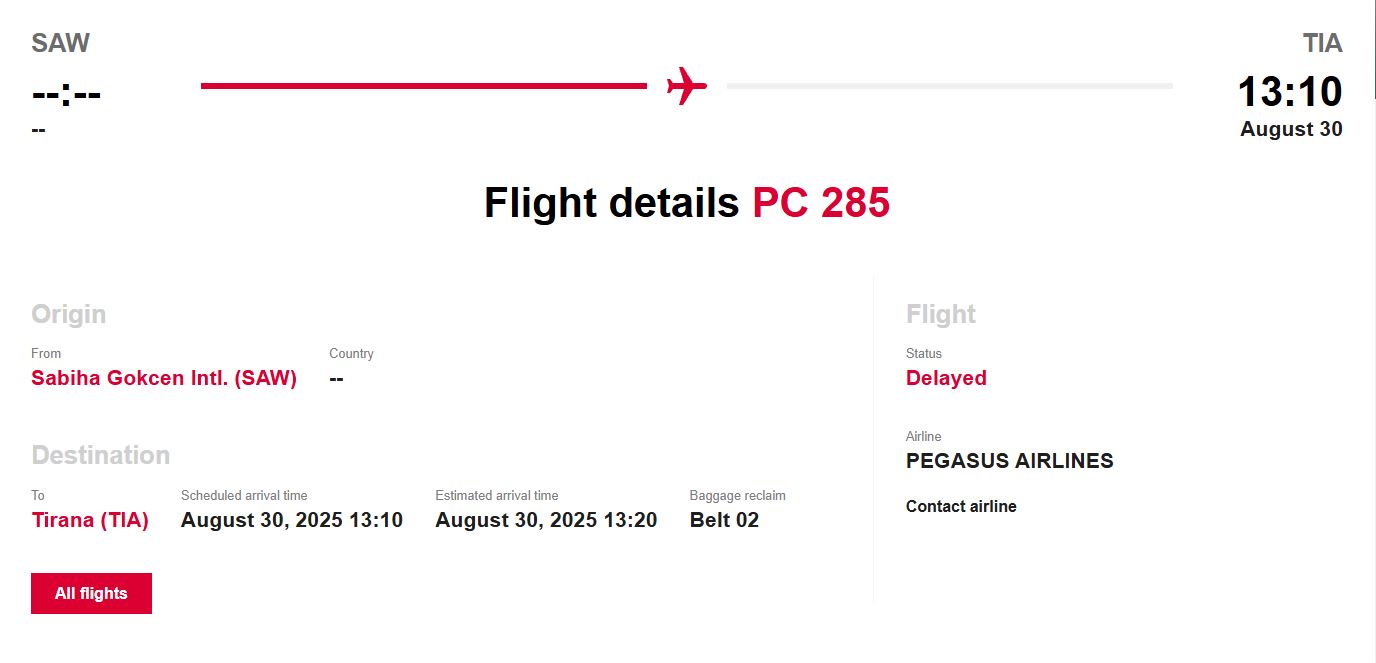The width and height of the screenshot is (1376, 663).
Task: Click the PEGASUS AIRLINES name
Action: 1009,461
